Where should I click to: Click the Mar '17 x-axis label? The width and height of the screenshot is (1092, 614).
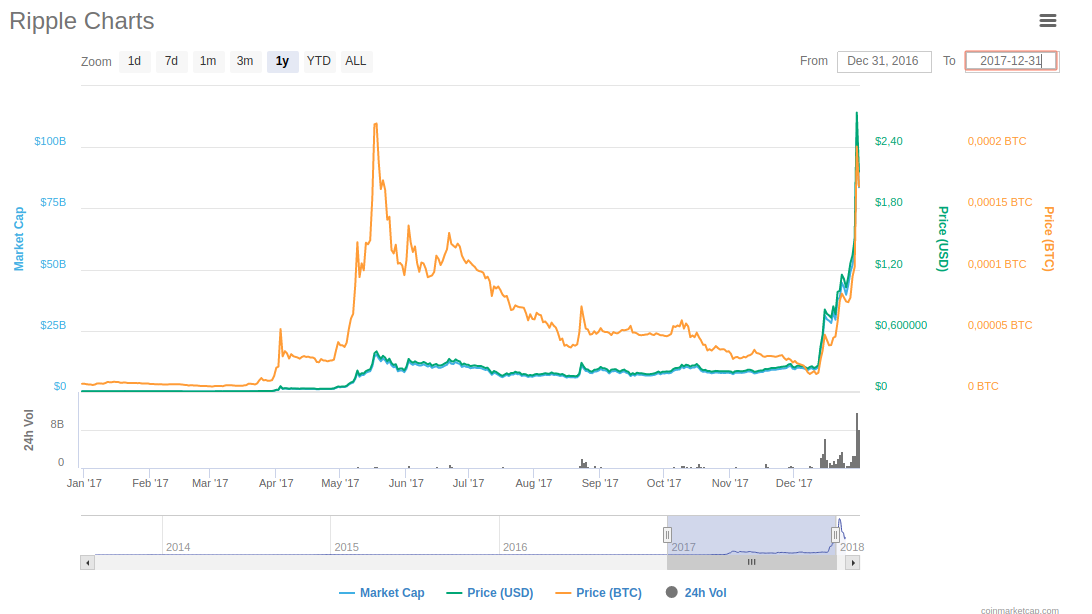click(x=210, y=483)
